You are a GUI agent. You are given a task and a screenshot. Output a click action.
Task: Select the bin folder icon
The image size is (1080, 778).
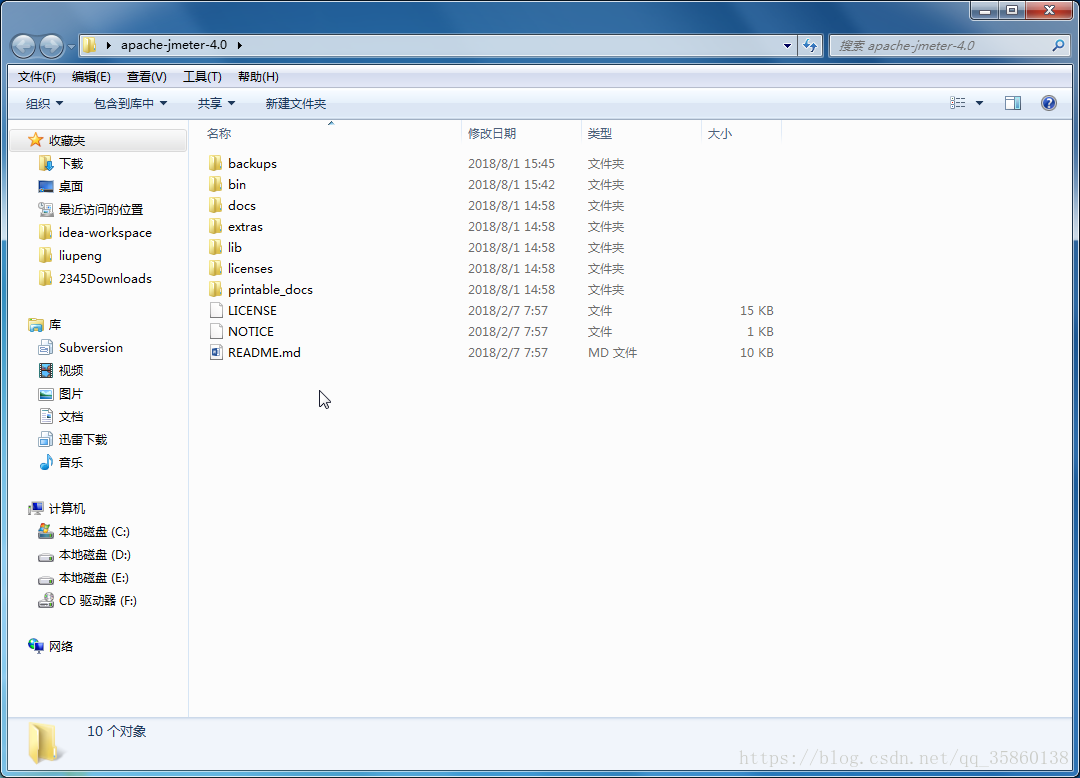pyautogui.click(x=216, y=185)
